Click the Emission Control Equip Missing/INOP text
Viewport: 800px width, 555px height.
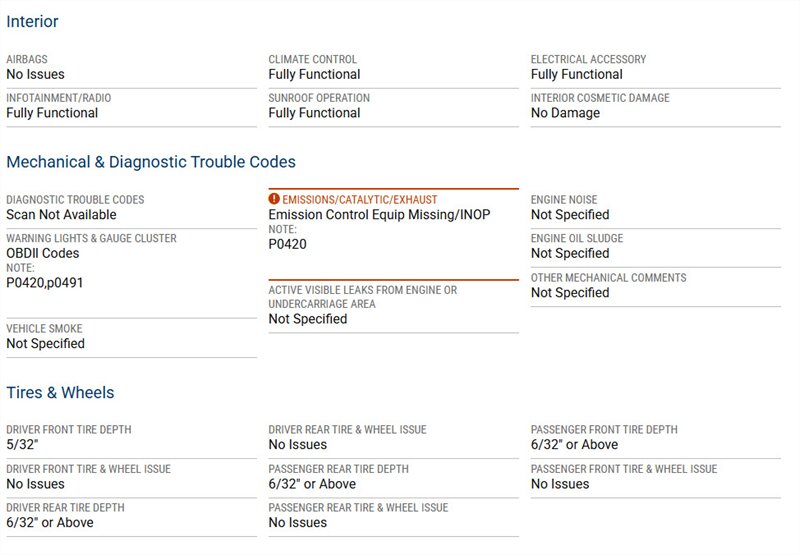(379, 215)
